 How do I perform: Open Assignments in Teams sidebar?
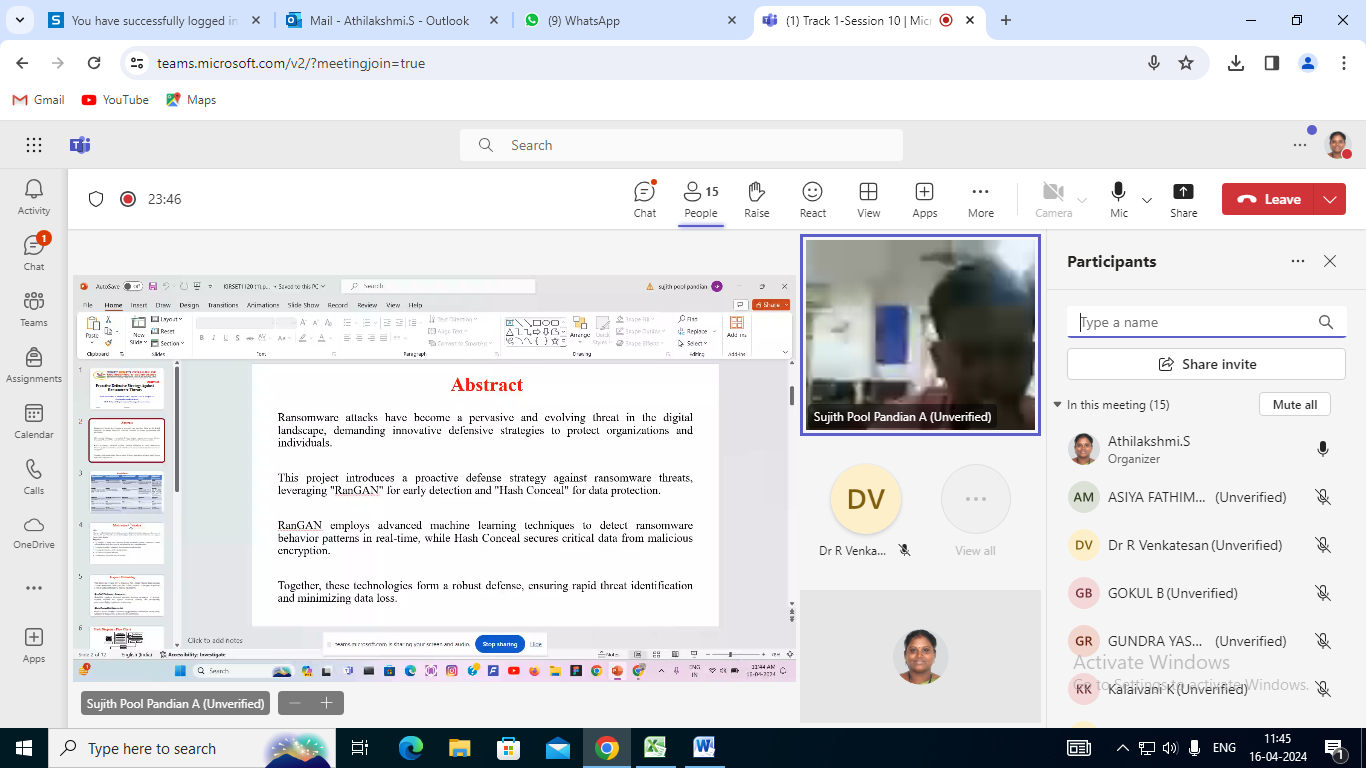point(34,365)
